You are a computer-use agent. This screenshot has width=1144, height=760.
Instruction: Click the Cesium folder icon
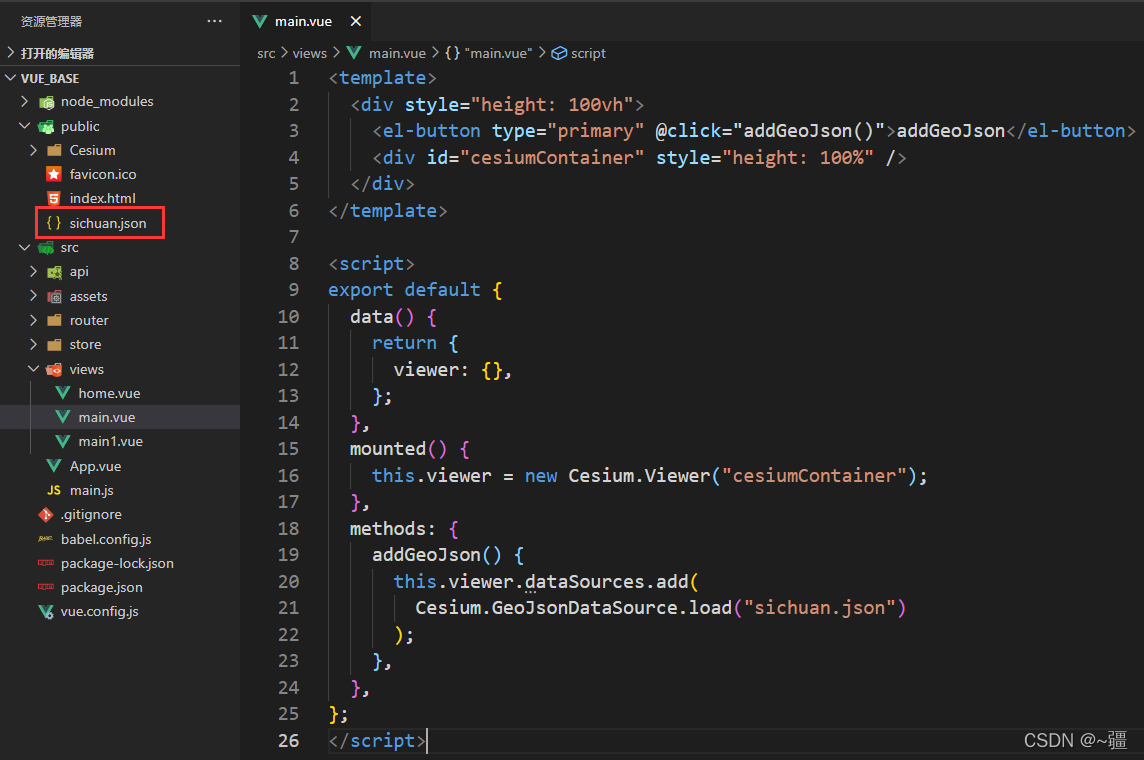point(54,150)
